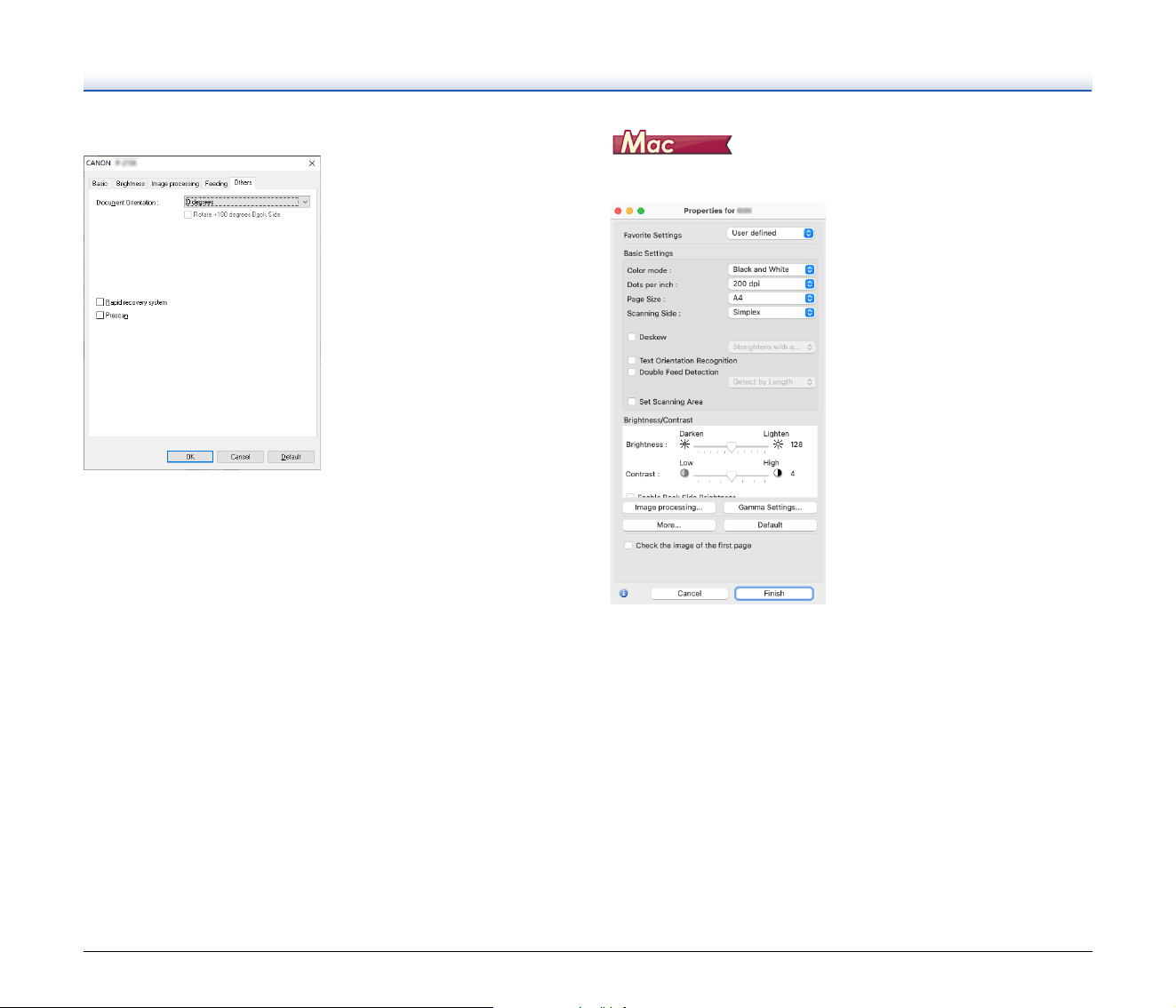Viewport: 1176px width, 1008px height.
Task: Open the Dots per inch dropdown
Action: [x=772, y=284]
